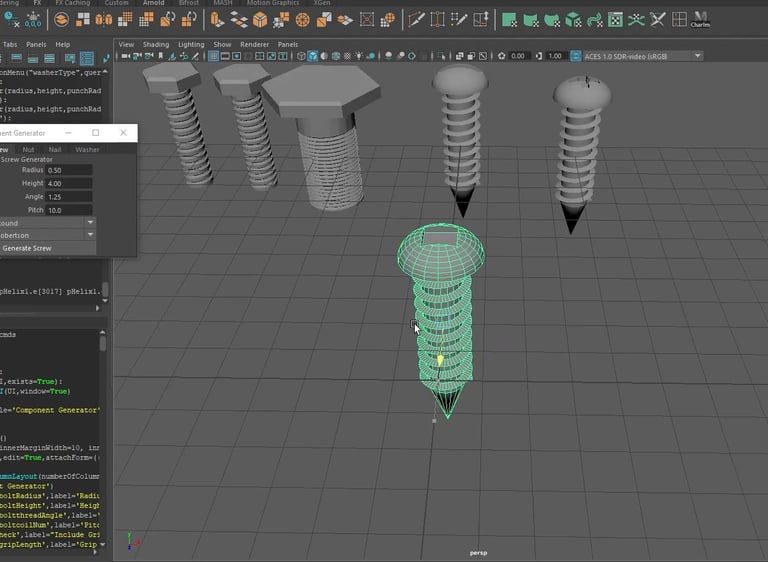Image resolution: width=768 pixels, height=562 pixels.
Task: Click the four-pane layout shelf icon
Action: point(679,20)
